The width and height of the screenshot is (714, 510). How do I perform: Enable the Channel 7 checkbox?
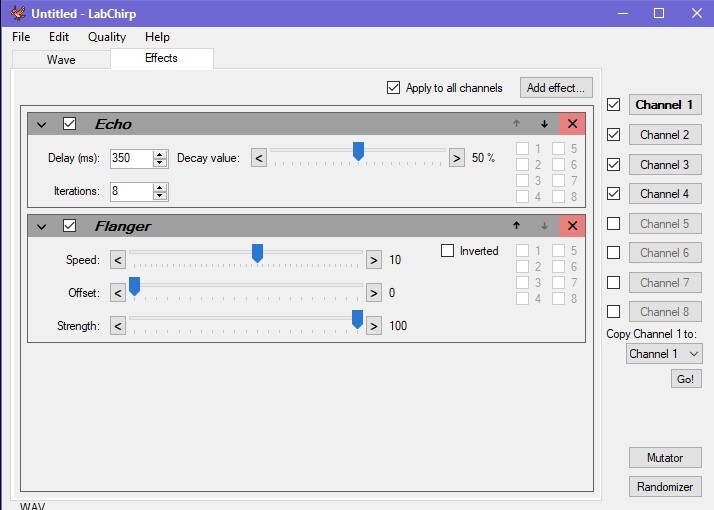pos(613,282)
